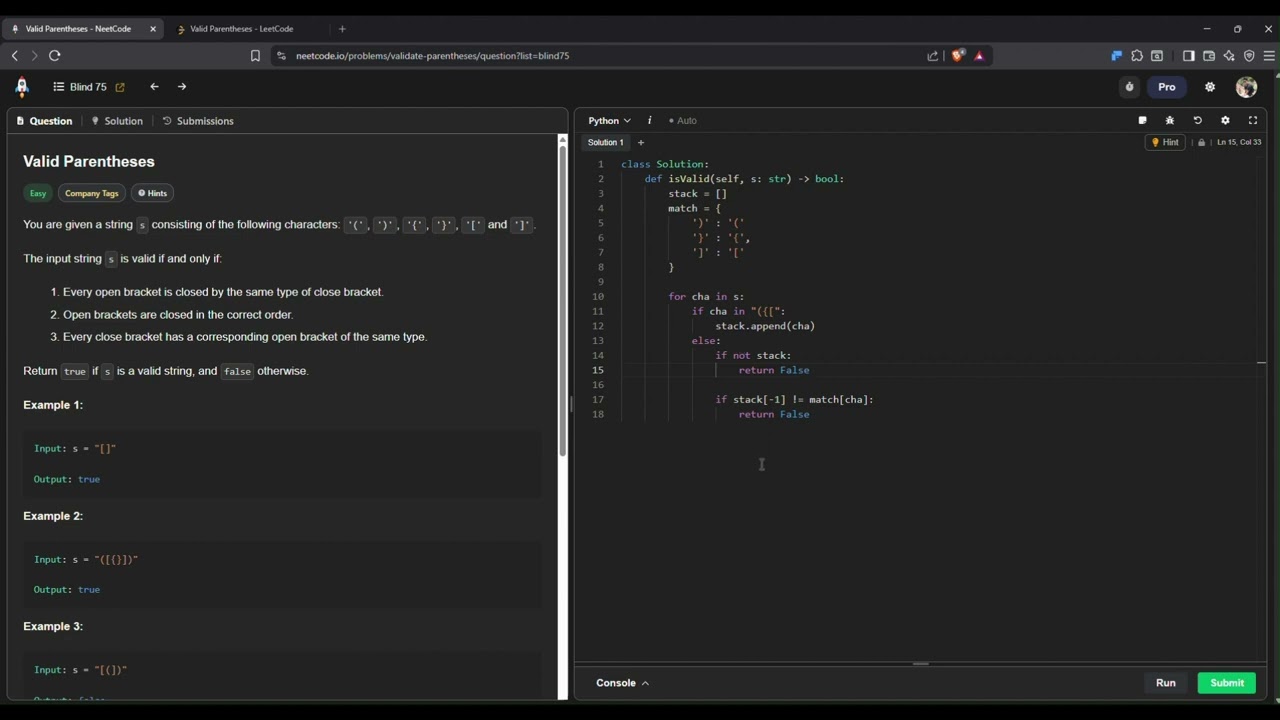Close the NeetCode browser tab

point(153,29)
